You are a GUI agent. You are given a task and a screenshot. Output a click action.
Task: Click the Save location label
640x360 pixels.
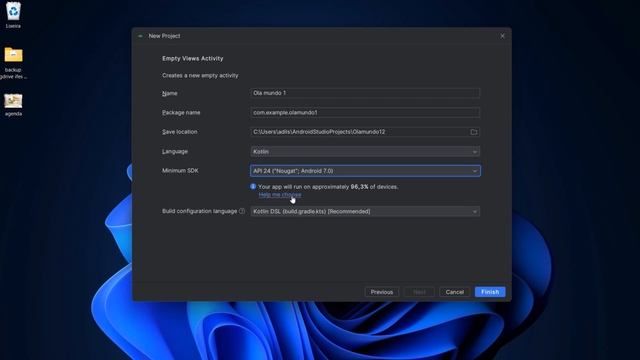[180, 132]
